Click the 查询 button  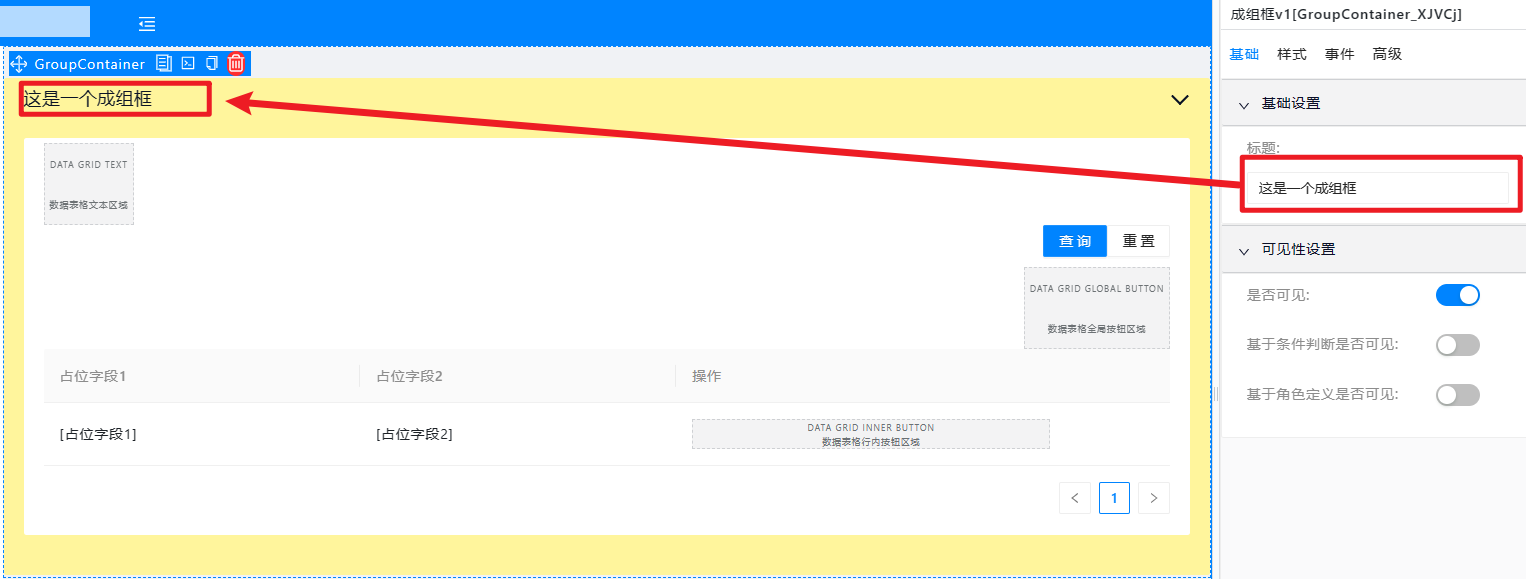click(x=1075, y=241)
